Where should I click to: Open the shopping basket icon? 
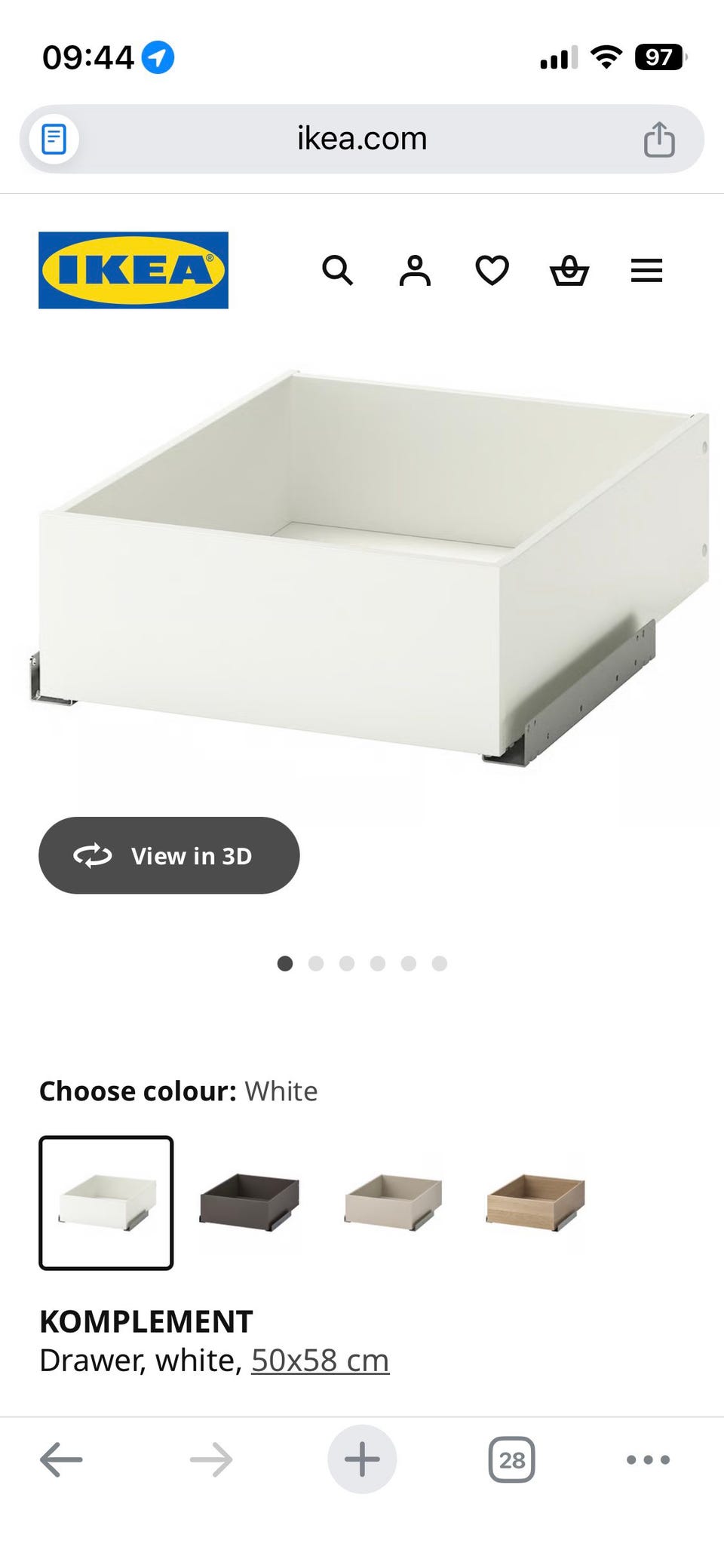click(569, 270)
